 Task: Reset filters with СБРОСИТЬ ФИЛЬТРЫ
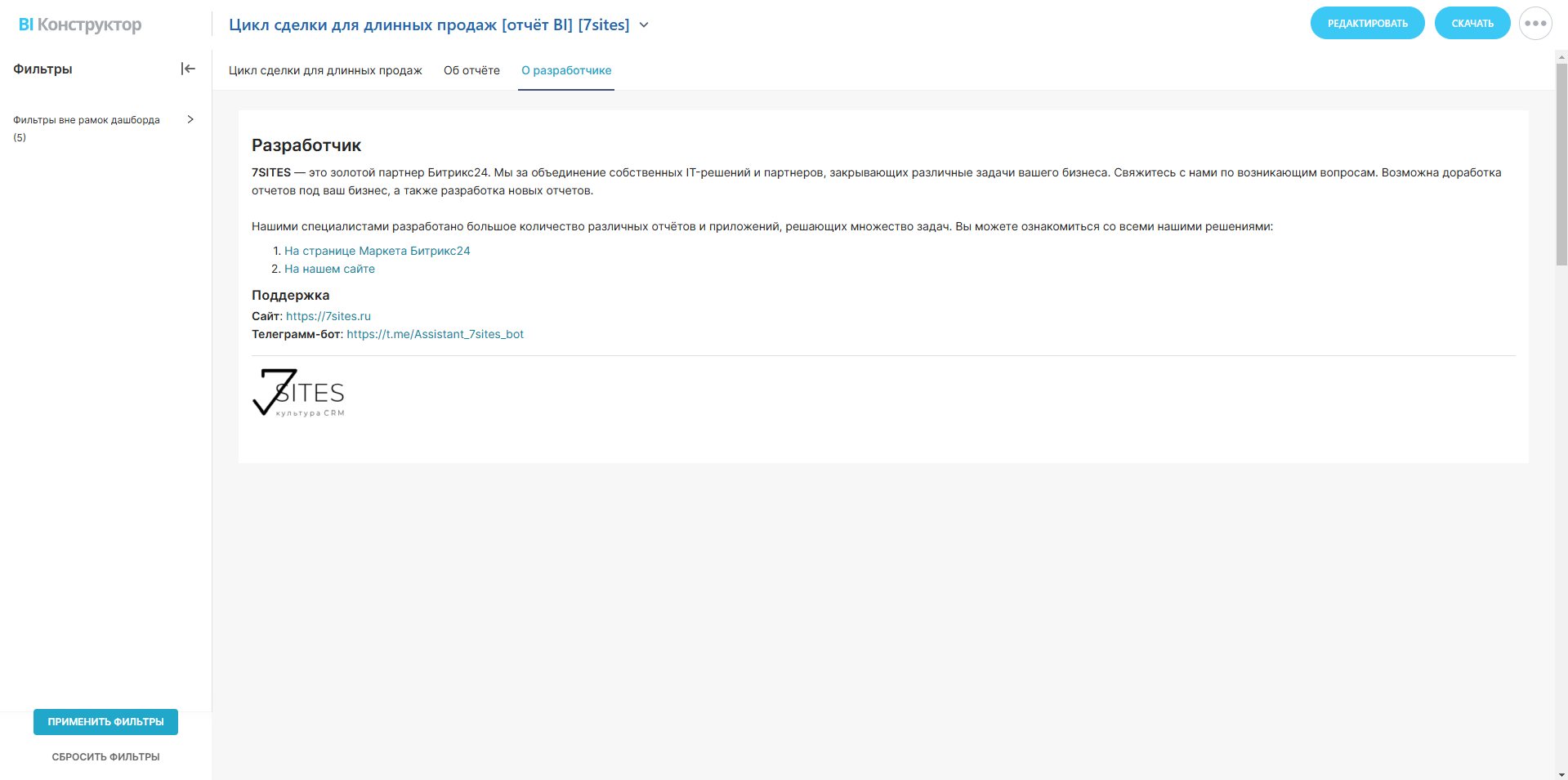tap(105, 757)
